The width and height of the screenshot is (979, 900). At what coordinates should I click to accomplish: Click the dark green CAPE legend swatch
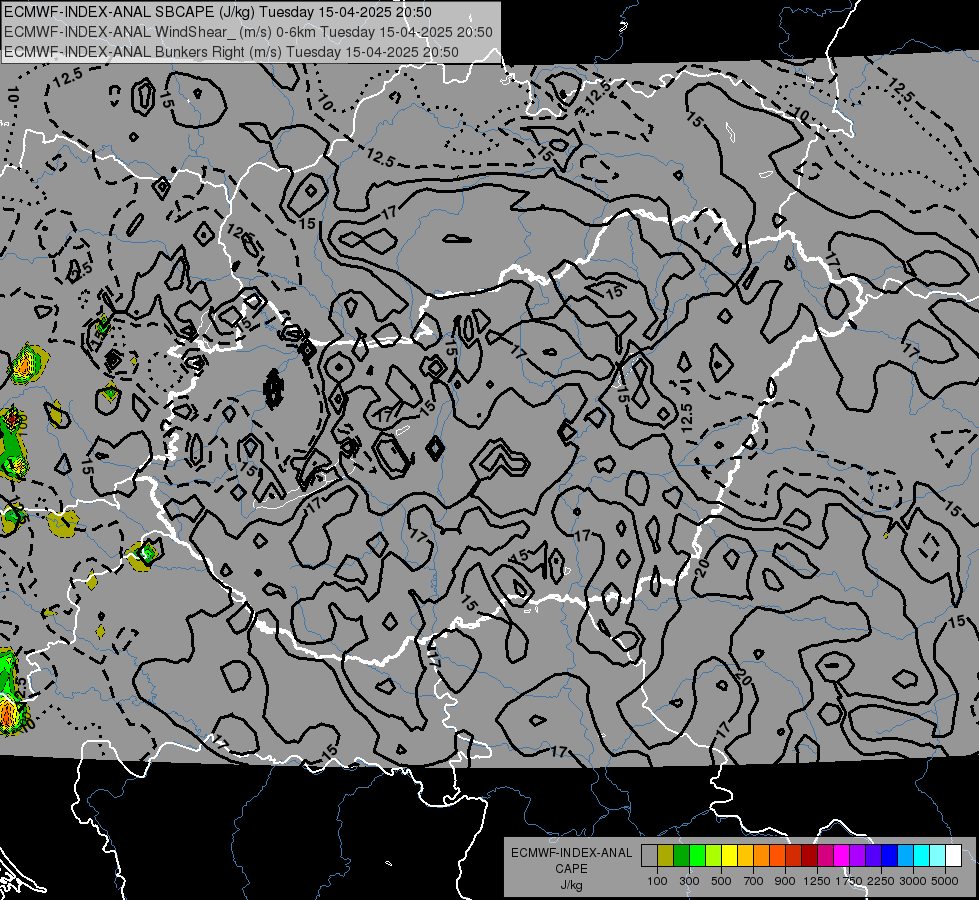coord(681,856)
